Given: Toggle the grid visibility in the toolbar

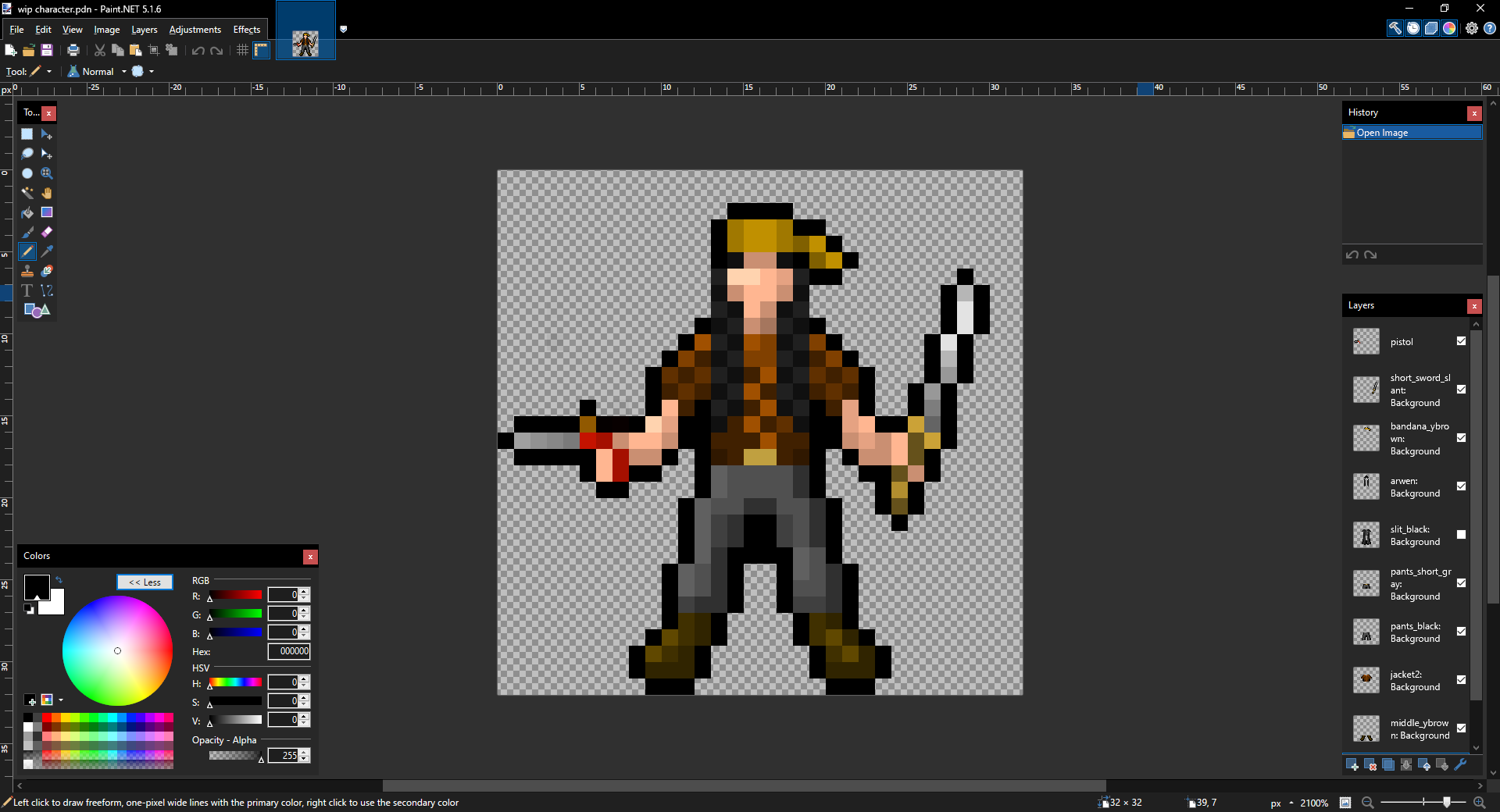Looking at the screenshot, I should (x=241, y=50).
